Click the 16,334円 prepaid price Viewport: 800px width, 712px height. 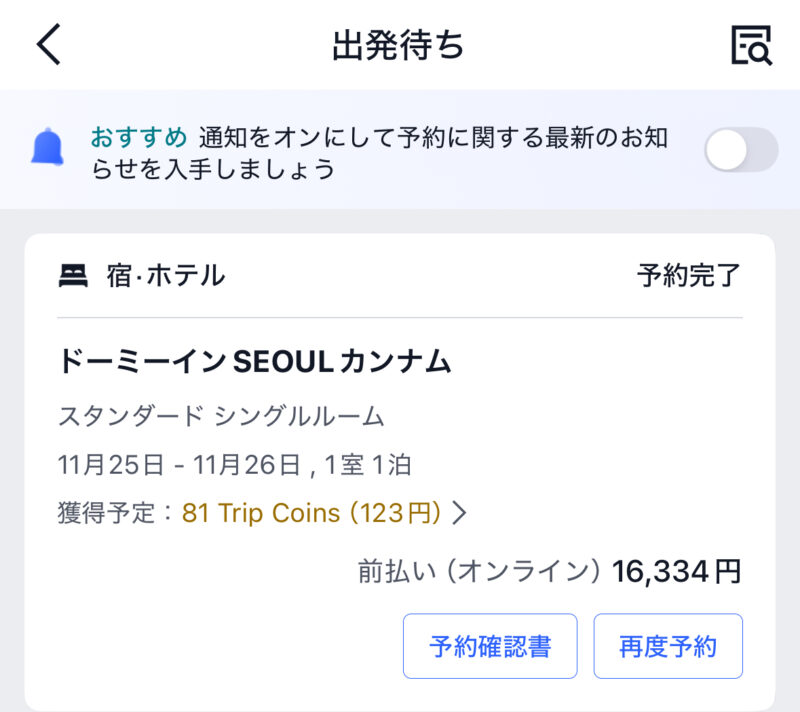(677, 572)
